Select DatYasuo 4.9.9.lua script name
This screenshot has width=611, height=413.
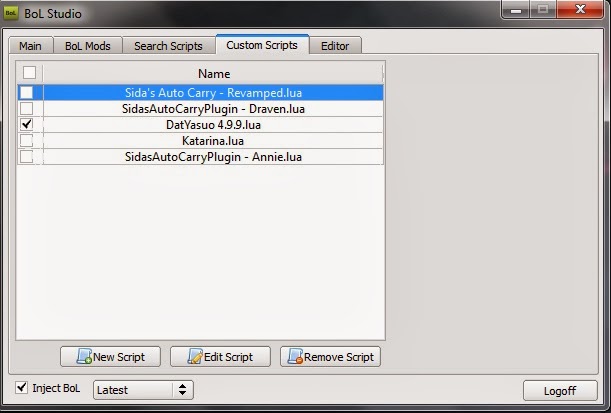click(213, 125)
